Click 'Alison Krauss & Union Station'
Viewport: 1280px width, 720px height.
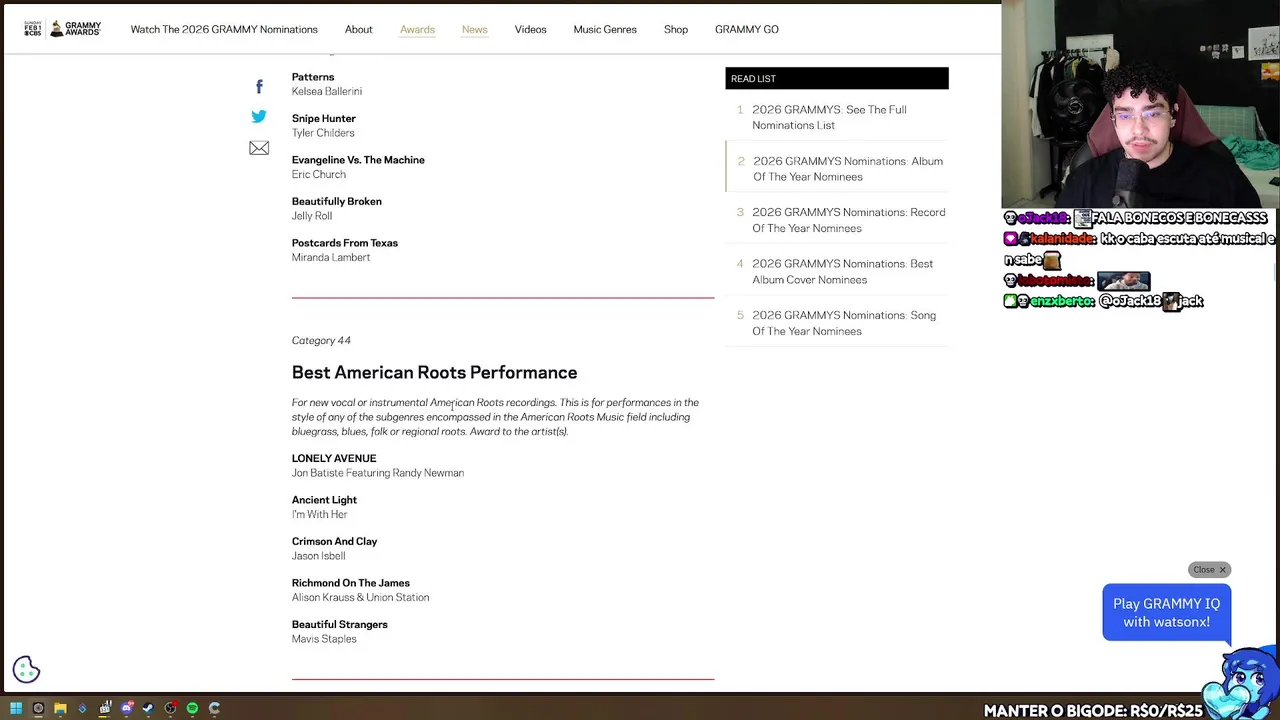(360, 597)
